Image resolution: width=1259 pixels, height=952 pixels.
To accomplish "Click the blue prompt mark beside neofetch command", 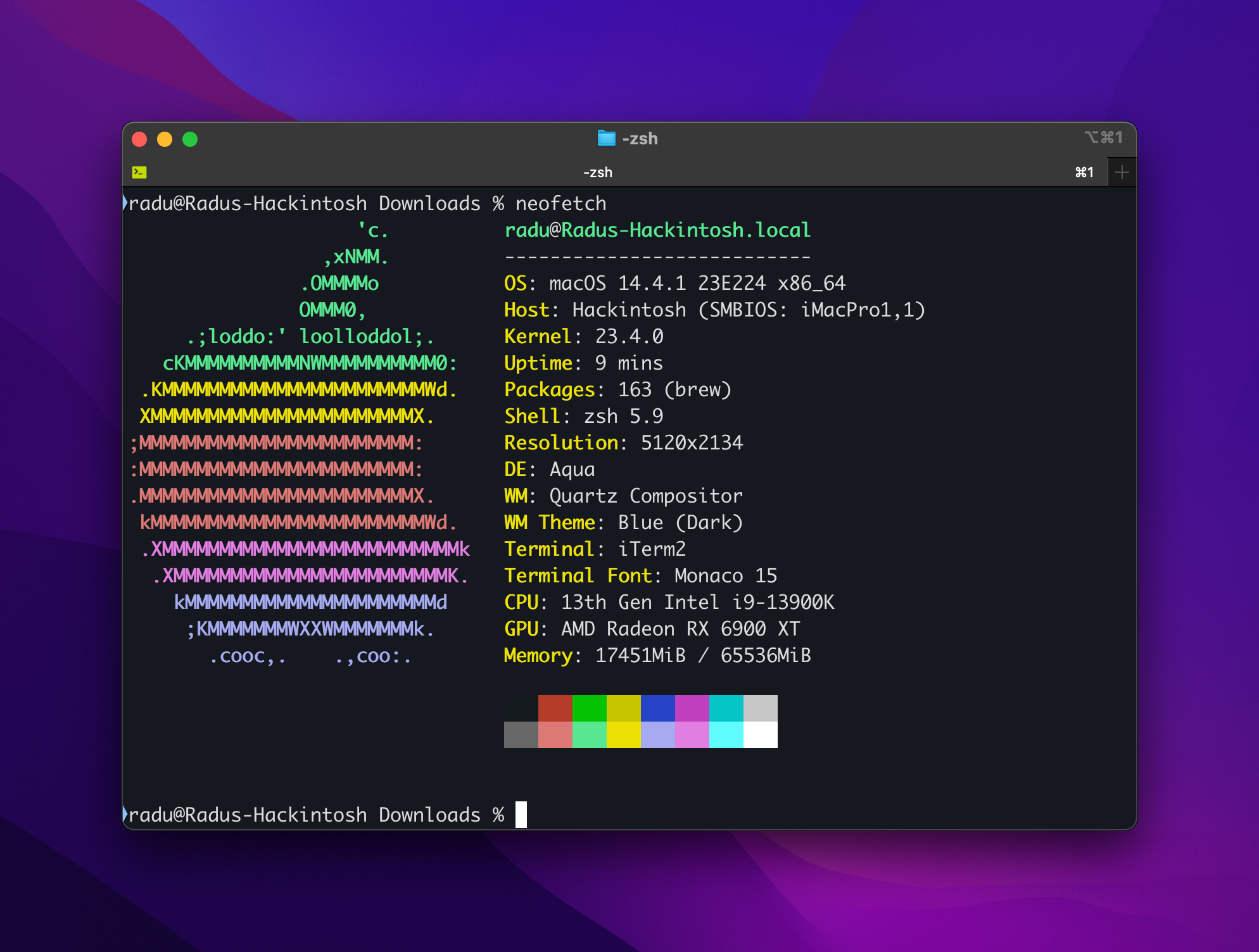I will click(x=125, y=203).
